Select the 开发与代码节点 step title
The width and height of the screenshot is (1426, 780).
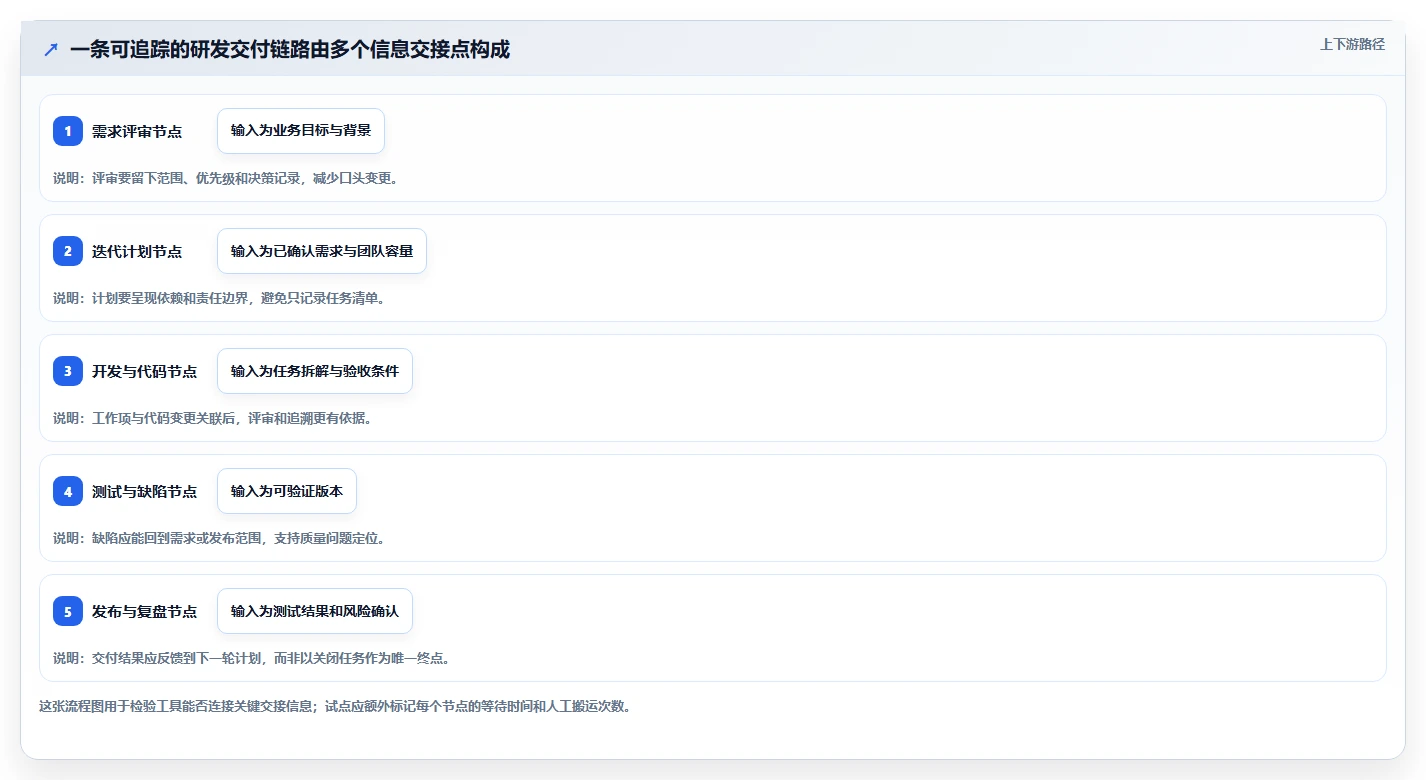pos(144,371)
